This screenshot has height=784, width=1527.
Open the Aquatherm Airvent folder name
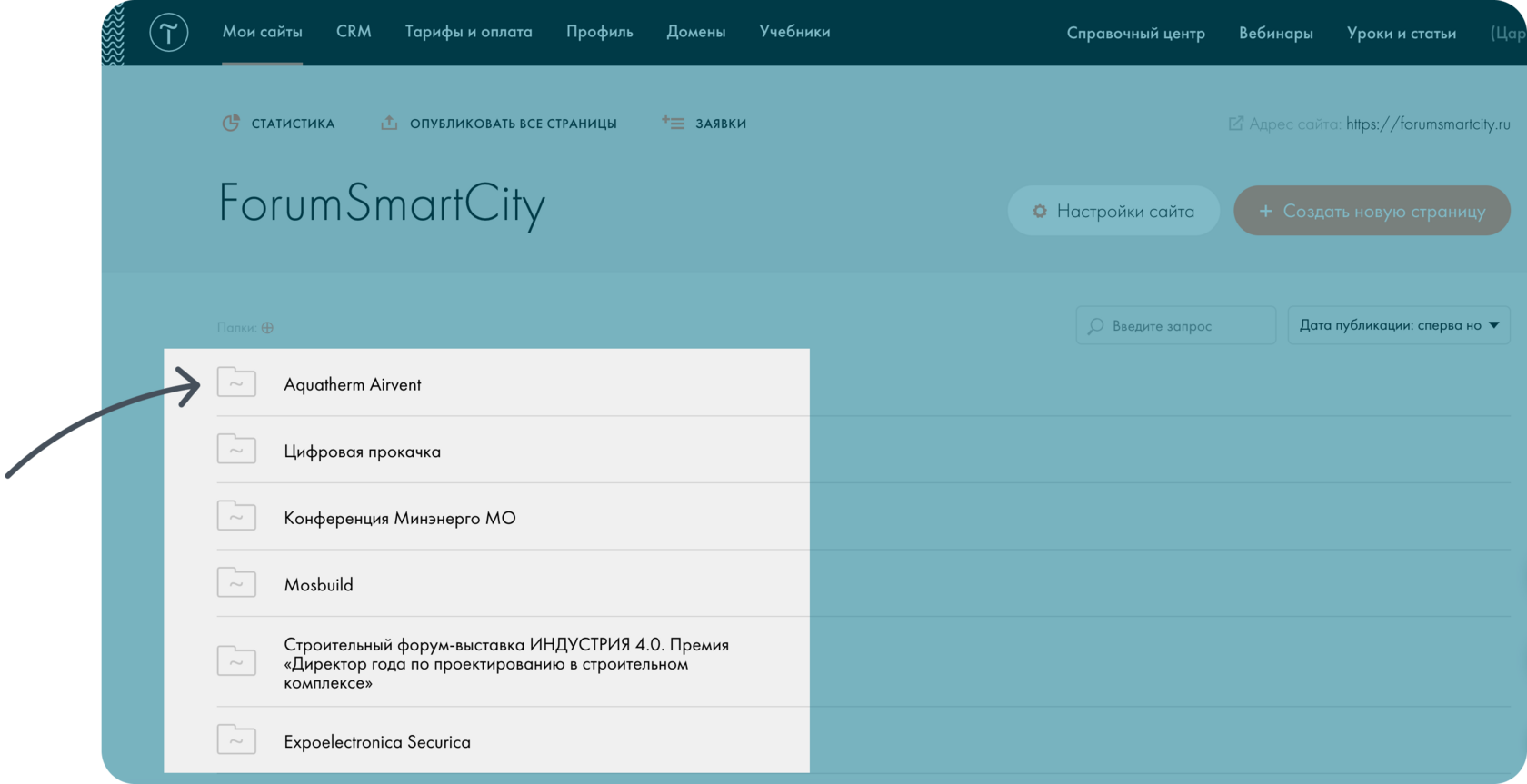pos(353,384)
